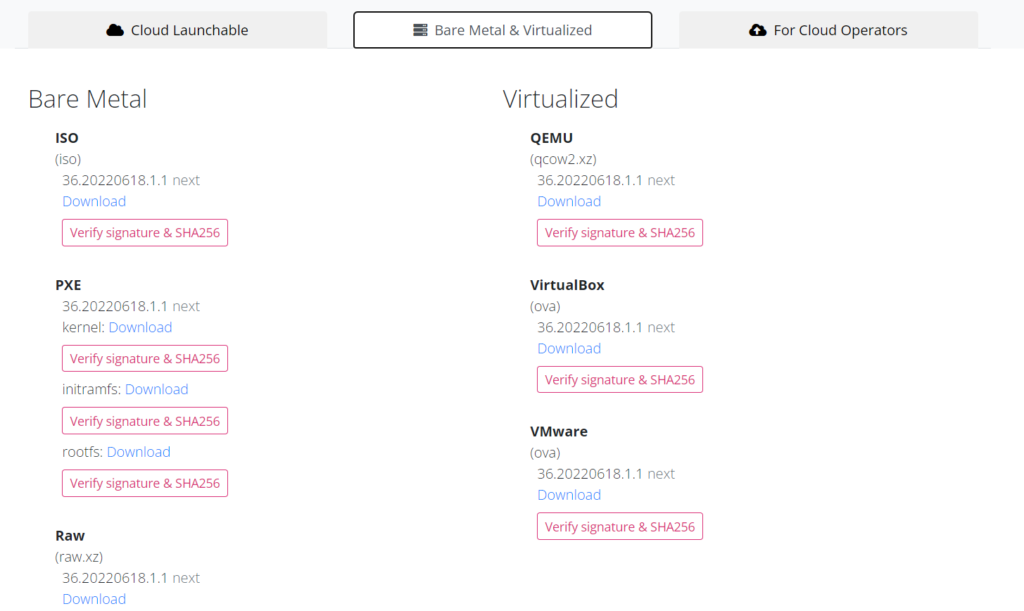Switch to the Cloud Launchable tab
The height and width of the screenshot is (611, 1024).
(178, 30)
